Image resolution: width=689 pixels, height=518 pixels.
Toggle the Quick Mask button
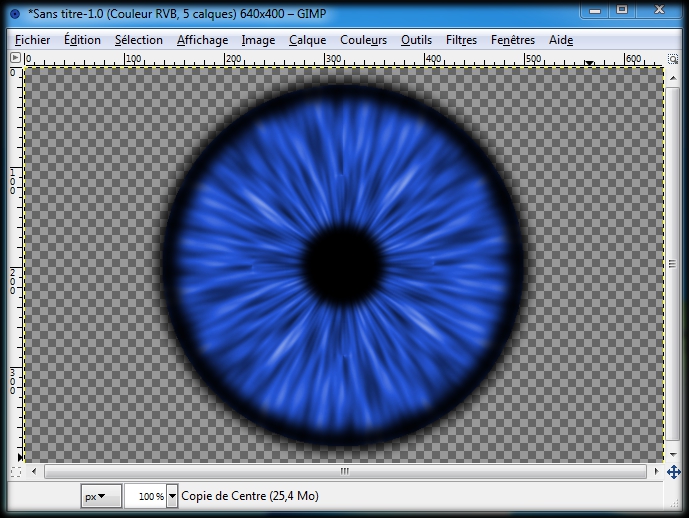click(x=15, y=471)
